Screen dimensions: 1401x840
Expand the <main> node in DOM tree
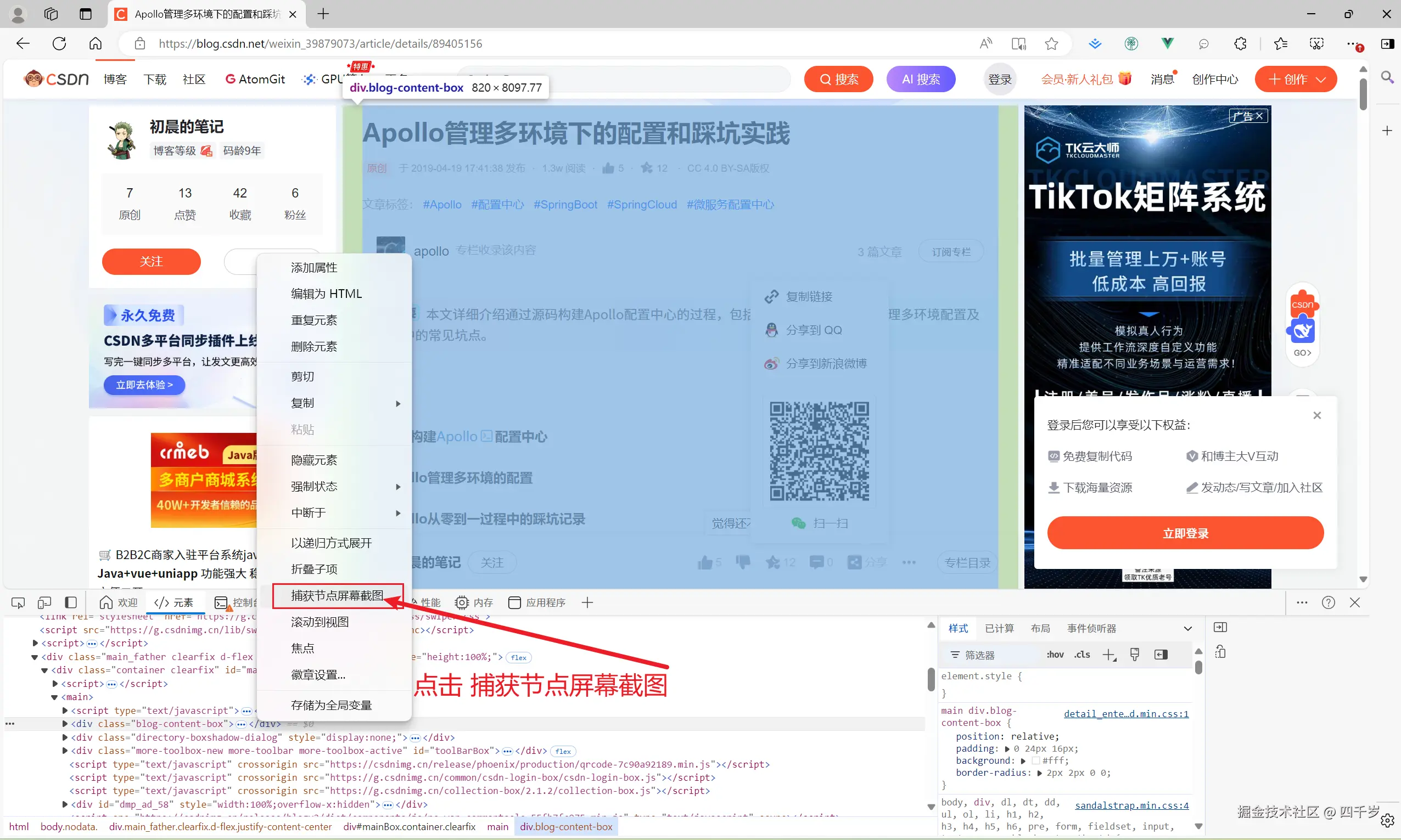point(54,697)
